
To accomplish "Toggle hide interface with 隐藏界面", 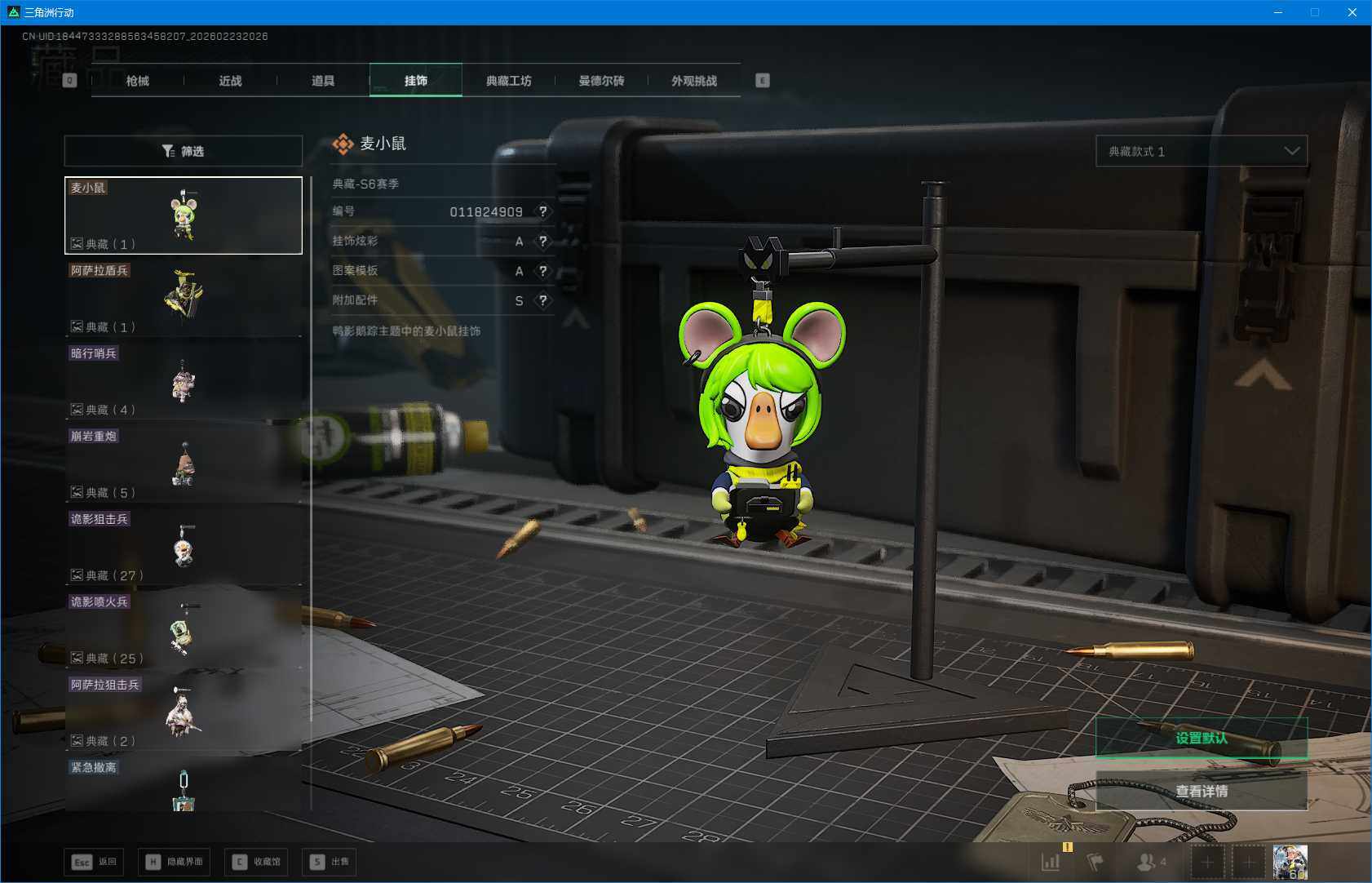I will point(175,862).
